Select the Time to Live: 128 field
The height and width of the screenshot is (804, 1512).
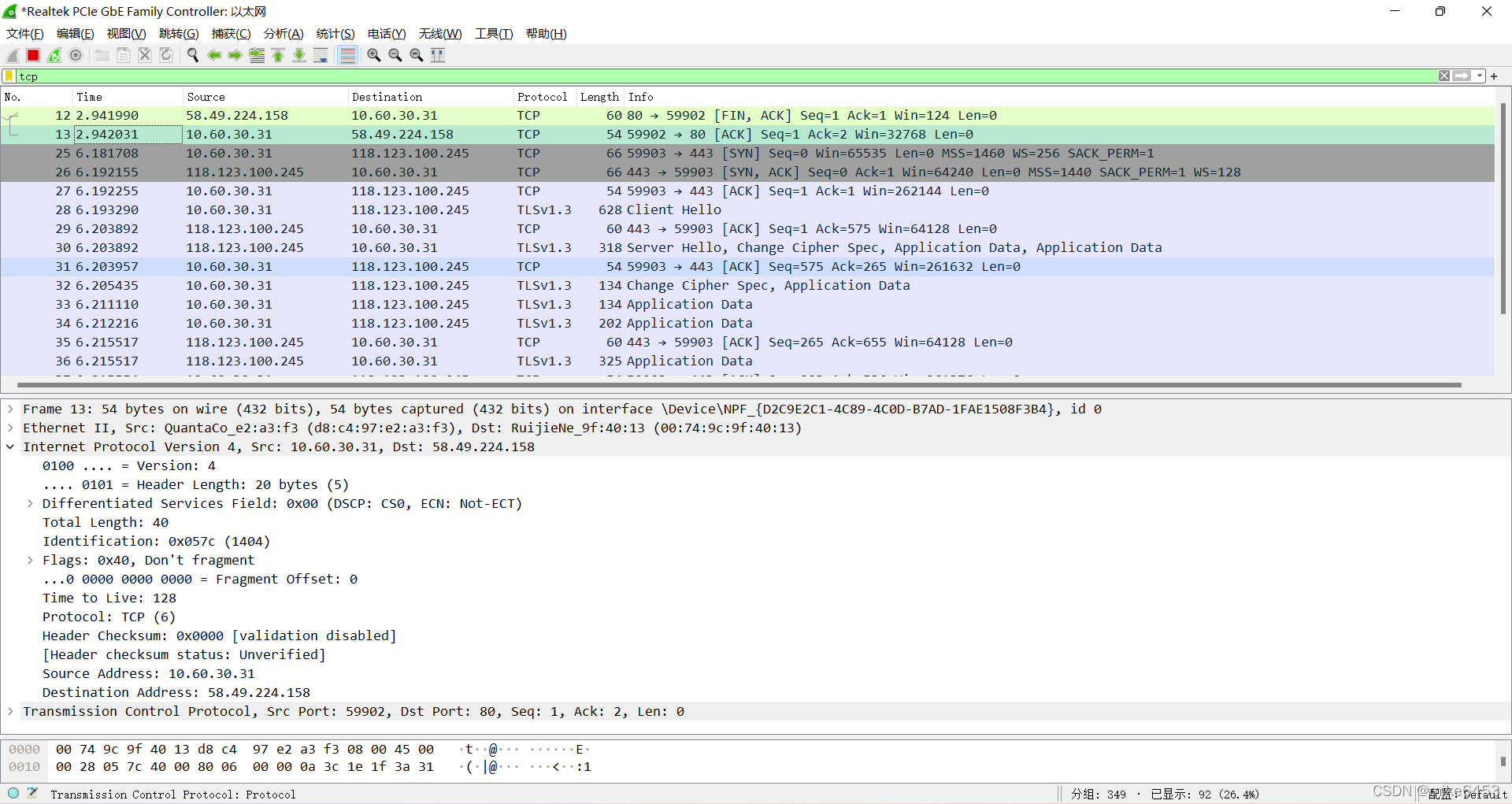(109, 598)
